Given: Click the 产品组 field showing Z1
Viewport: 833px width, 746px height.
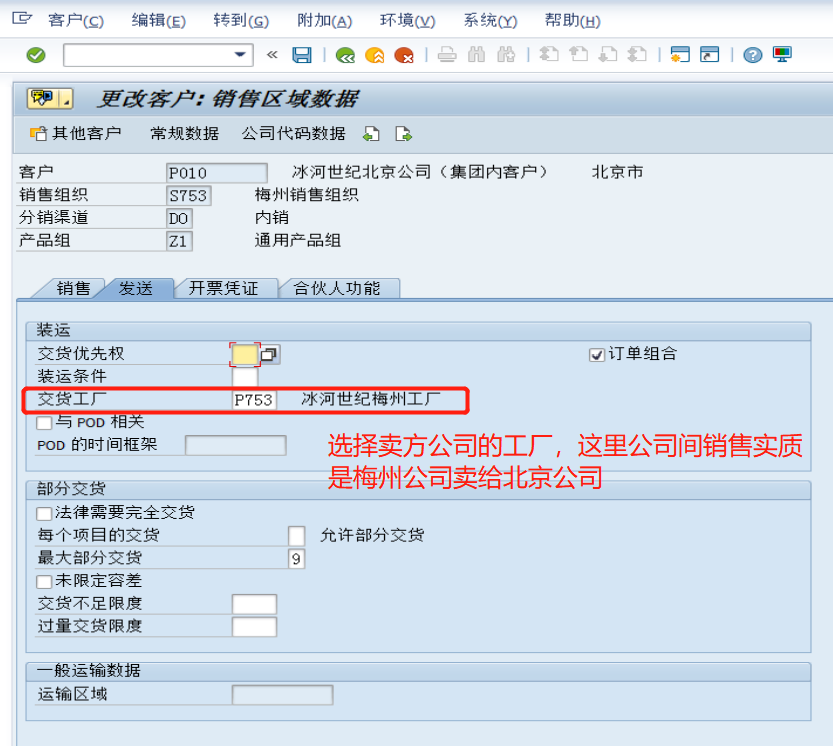Looking at the screenshot, I should pyautogui.click(x=179, y=241).
